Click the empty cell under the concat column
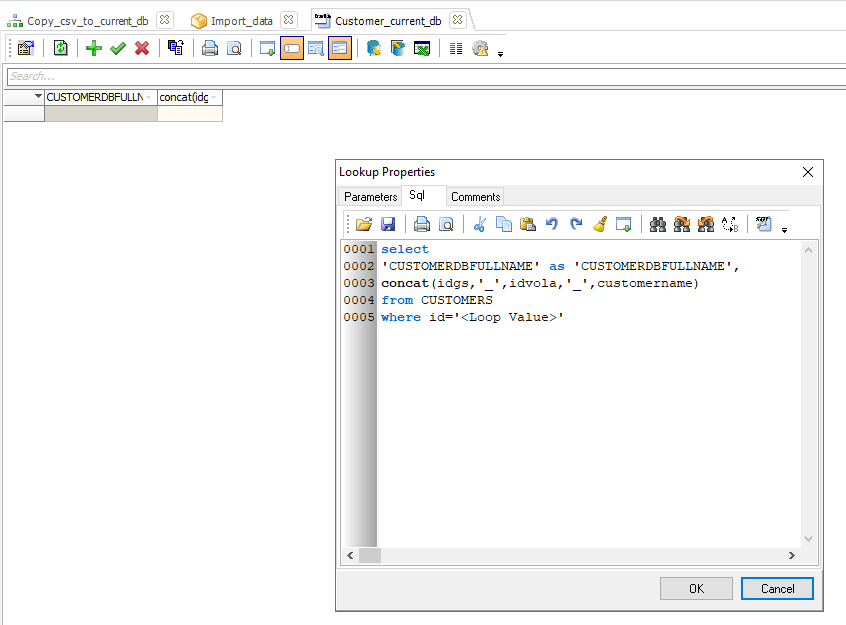Viewport: 846px width, 625px height. tap(189, 113)
